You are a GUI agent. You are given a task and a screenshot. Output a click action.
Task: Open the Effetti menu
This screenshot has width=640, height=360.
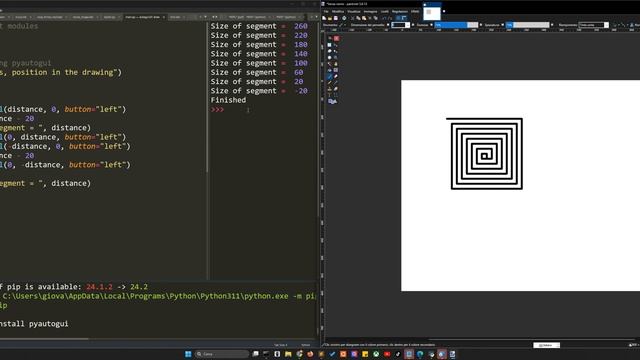(x=415, y=11)
